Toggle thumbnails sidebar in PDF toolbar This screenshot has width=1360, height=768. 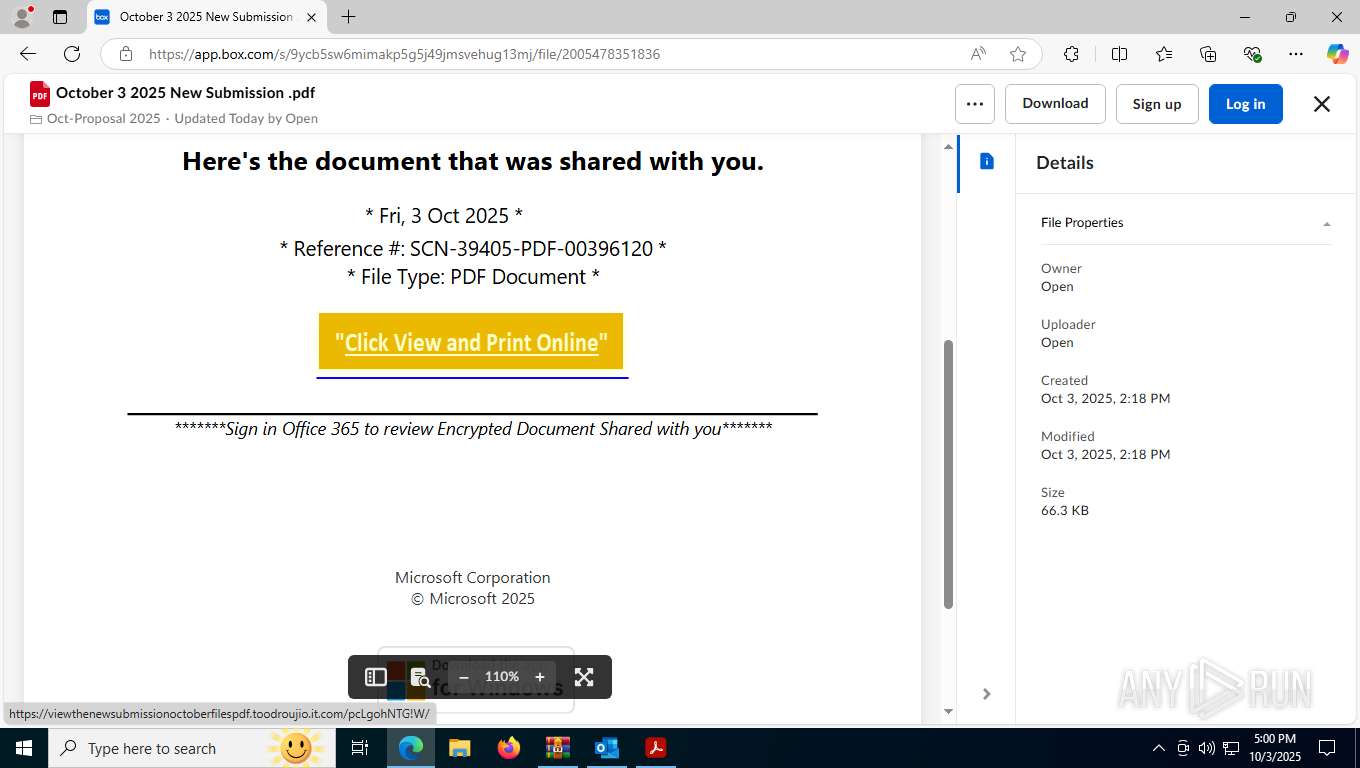tap(376, 677)
